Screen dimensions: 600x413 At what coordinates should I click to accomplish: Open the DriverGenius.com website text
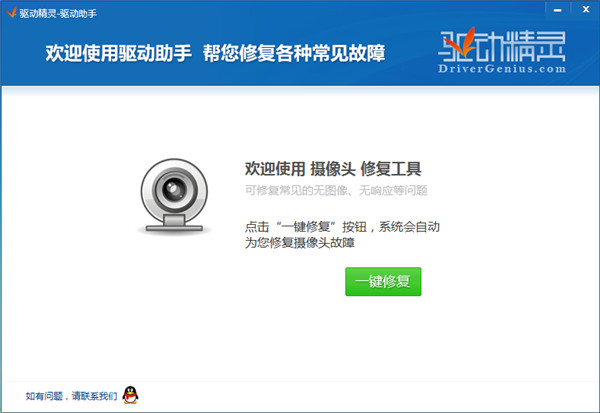[502, 69]
